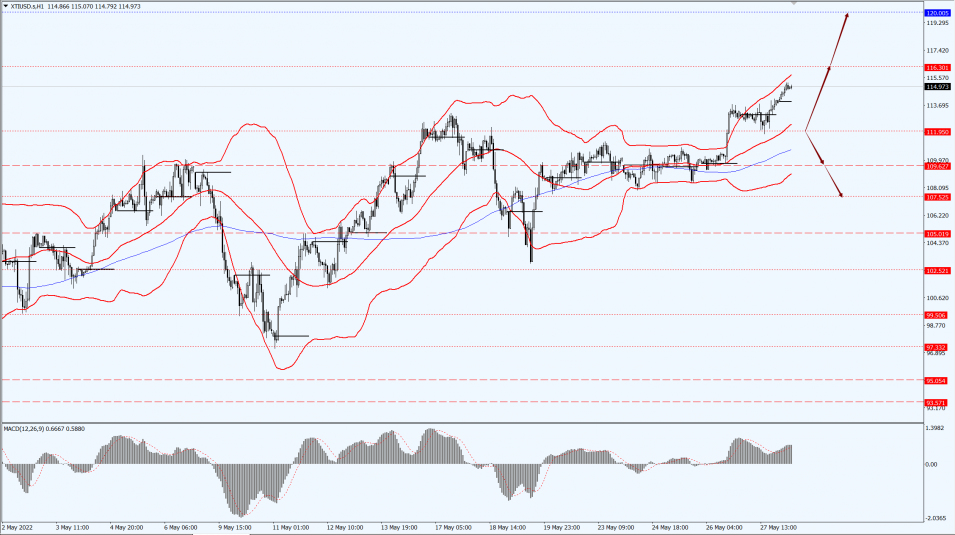Click the 99.506 price level label

point(936,315)
